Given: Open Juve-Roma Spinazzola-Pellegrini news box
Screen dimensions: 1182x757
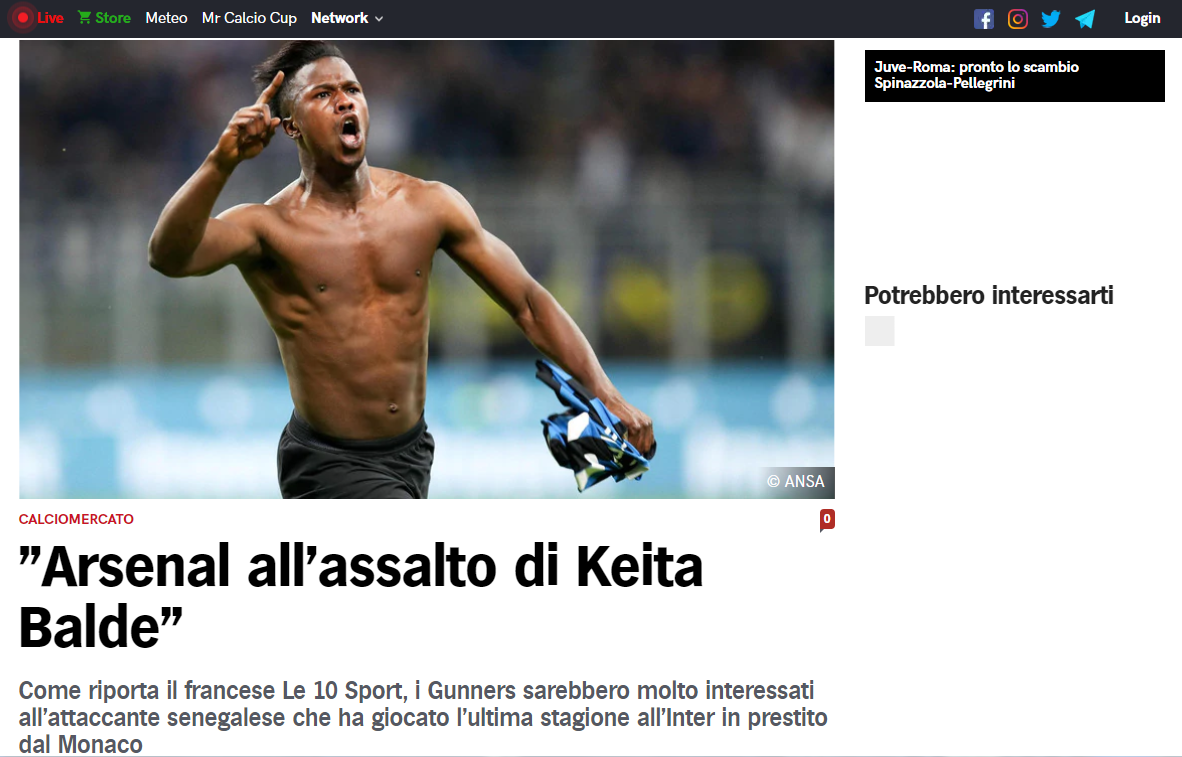Looking at the screenshot, I should (x=1015, y=76).
